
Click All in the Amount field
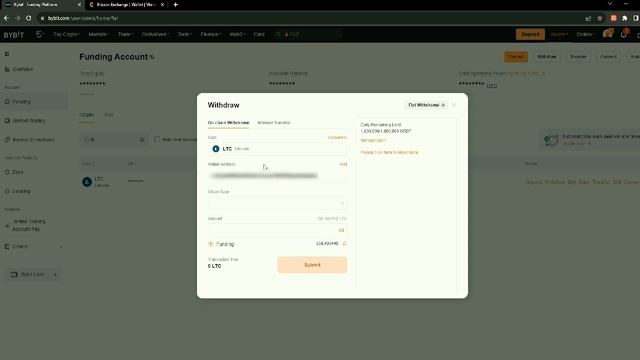341,230
